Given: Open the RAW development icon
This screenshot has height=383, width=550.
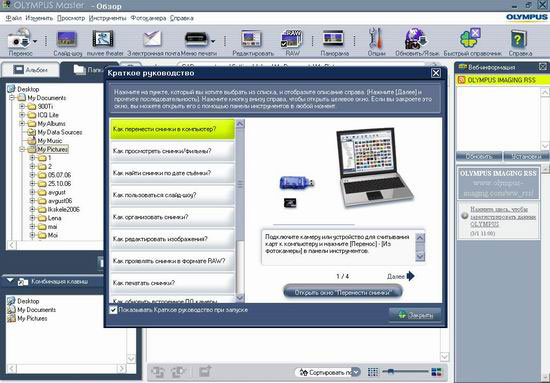Looking at the screenshot, I should point(291,39).
